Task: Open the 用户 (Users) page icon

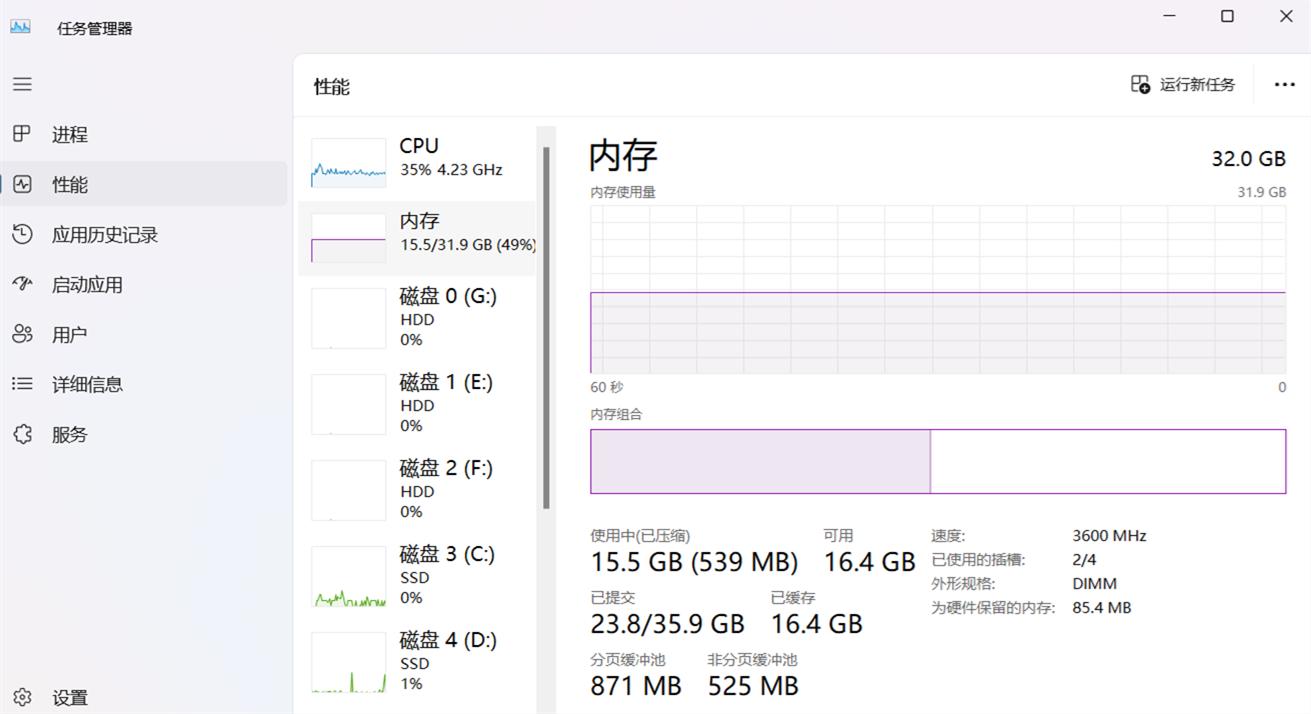Action: [22, 334]
